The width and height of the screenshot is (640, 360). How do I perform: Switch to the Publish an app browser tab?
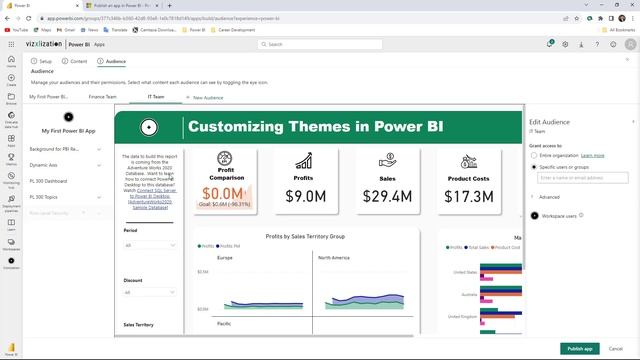pyautogui.click(x=122, y=6)
